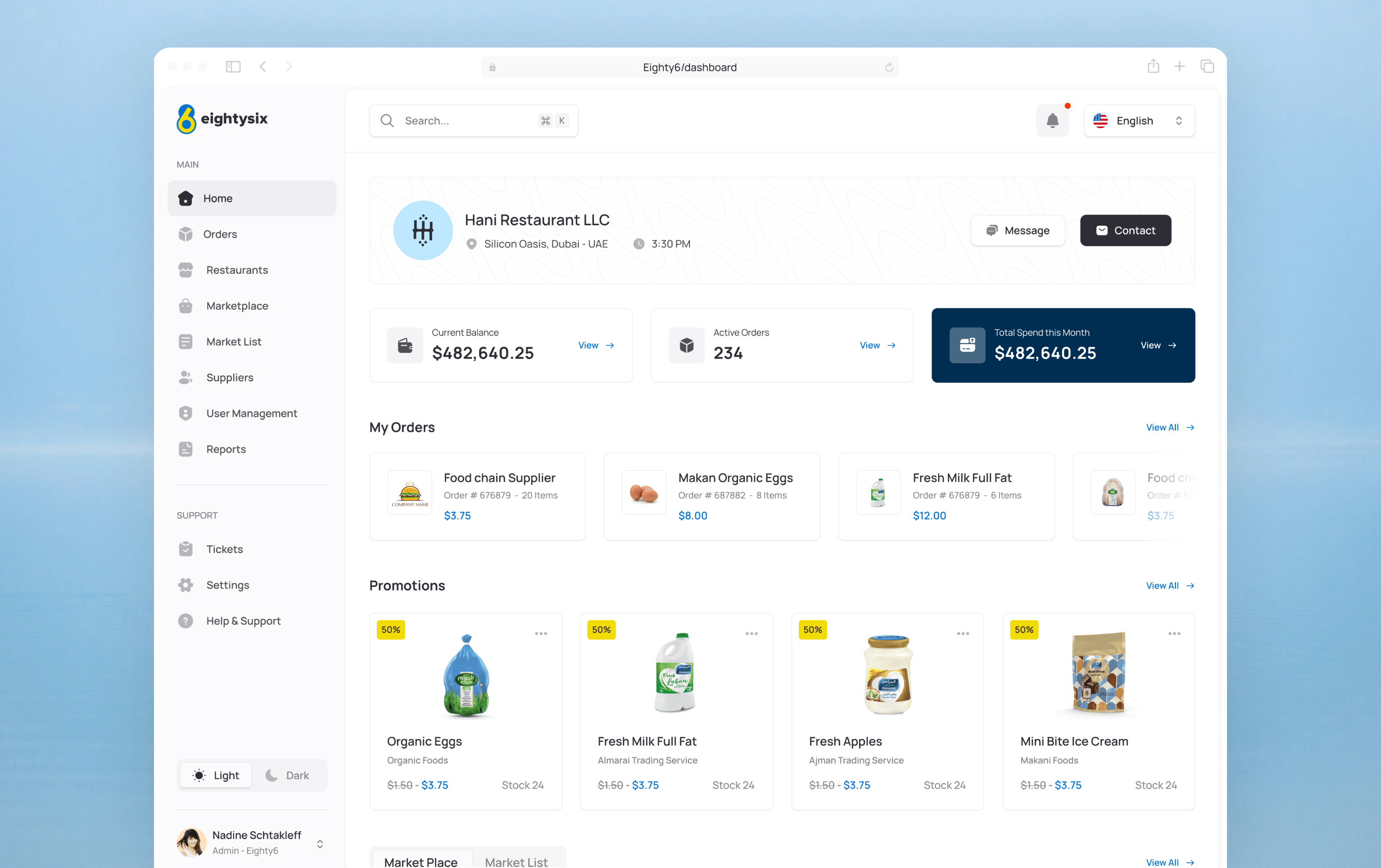View Active Orders details
This screenshot has width=1381, height=868.
pyautogui.click(x=878, y=345)
